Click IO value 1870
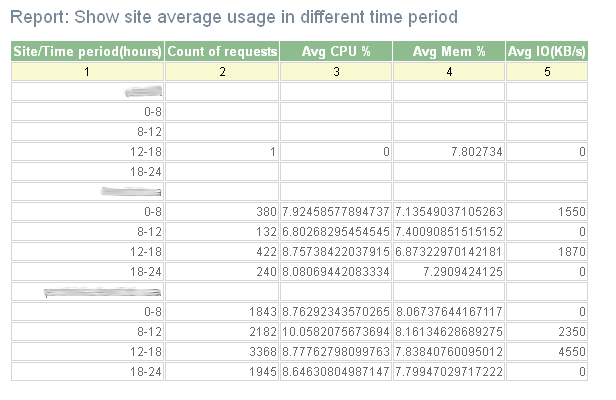The height and width of the screenshot is (400, 616). [x=572, y=252]
